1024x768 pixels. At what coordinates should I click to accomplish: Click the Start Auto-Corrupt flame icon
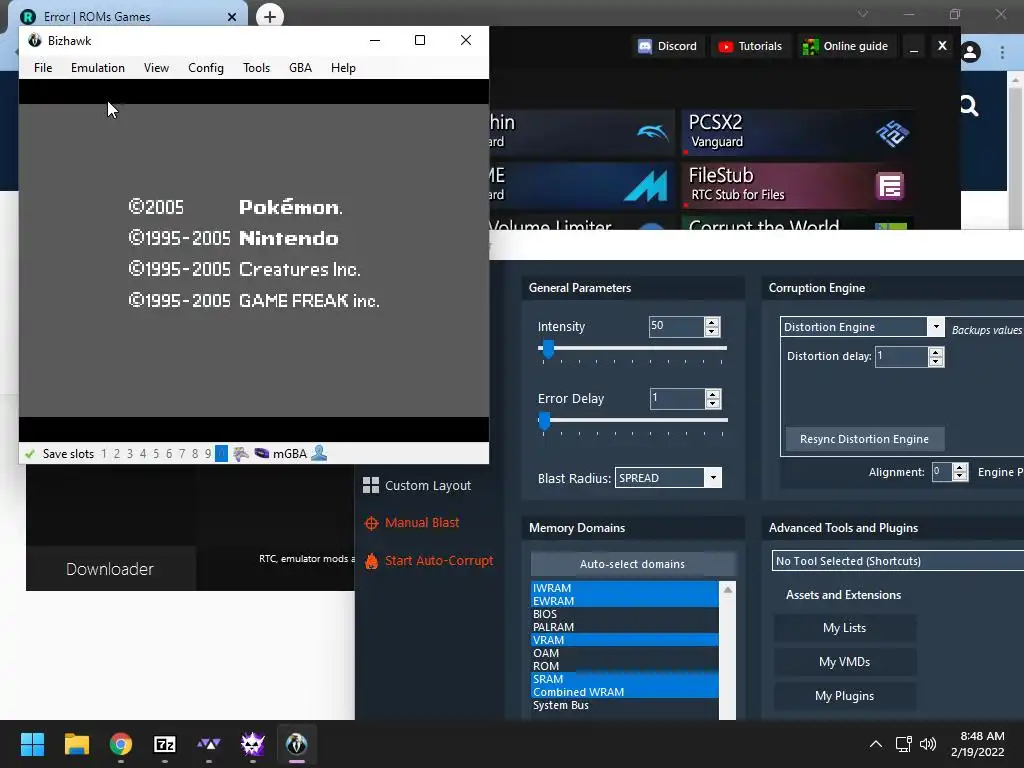pos(371,561)
